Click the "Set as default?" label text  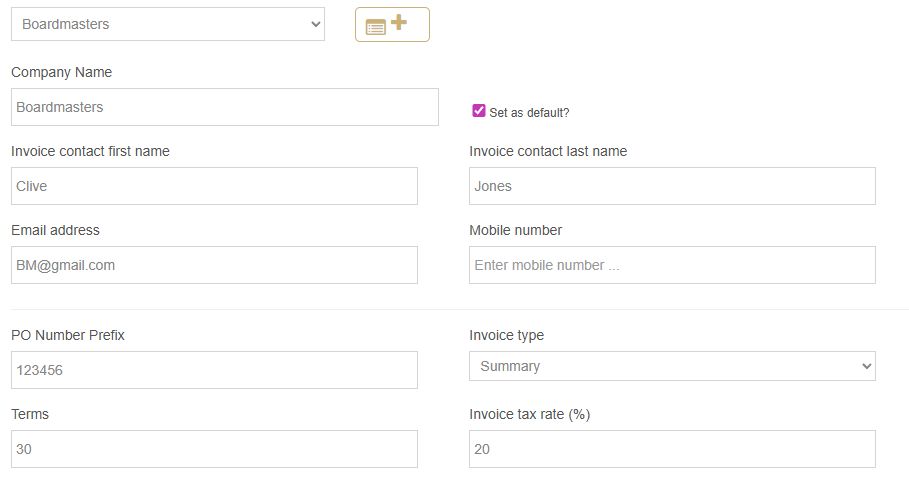[x=529, y=113]
